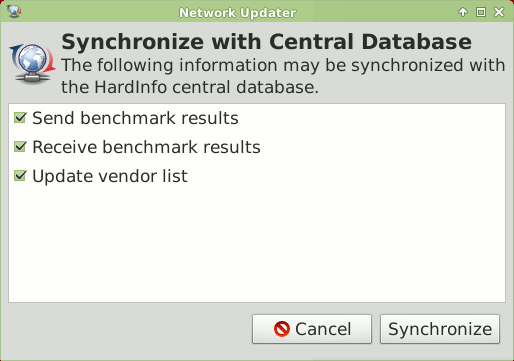Start syncing with the Synchronize button
The width and height of the screenshot is (514, 361).
coord(440,329)
